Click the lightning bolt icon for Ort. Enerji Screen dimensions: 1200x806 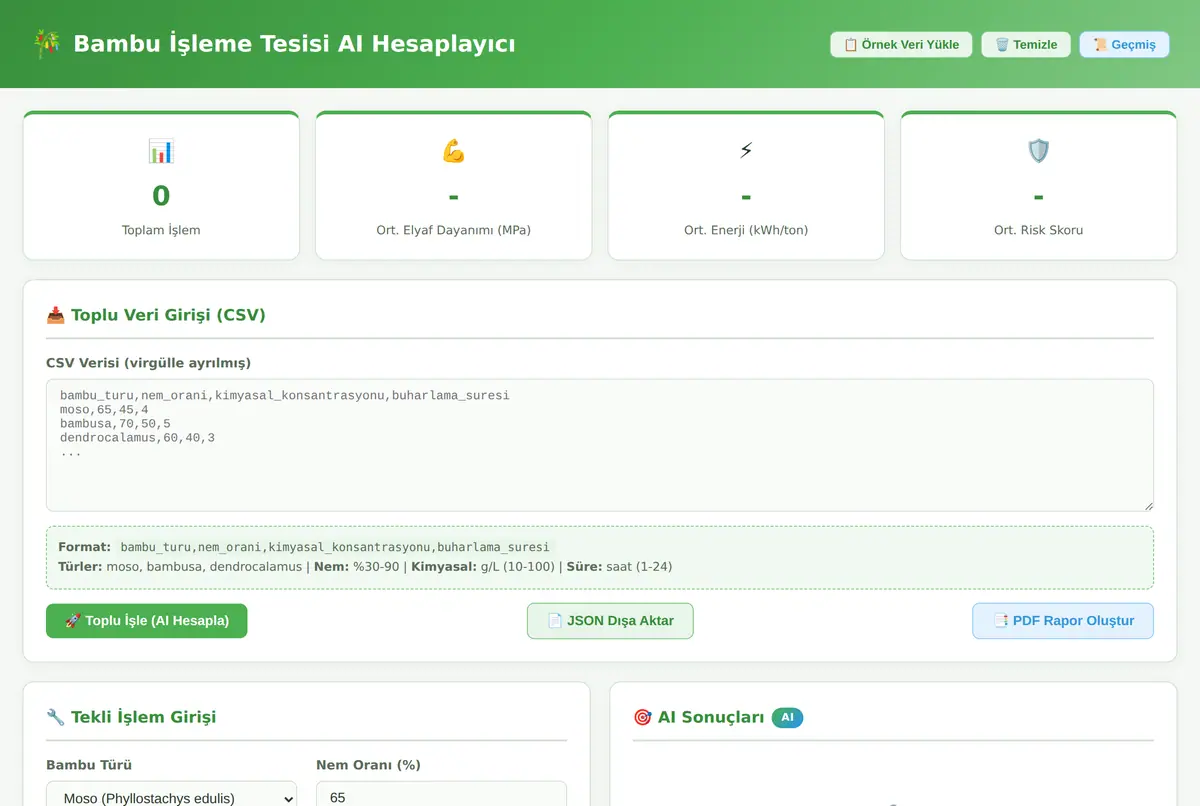pyautogui.click(x=746, y=151)
